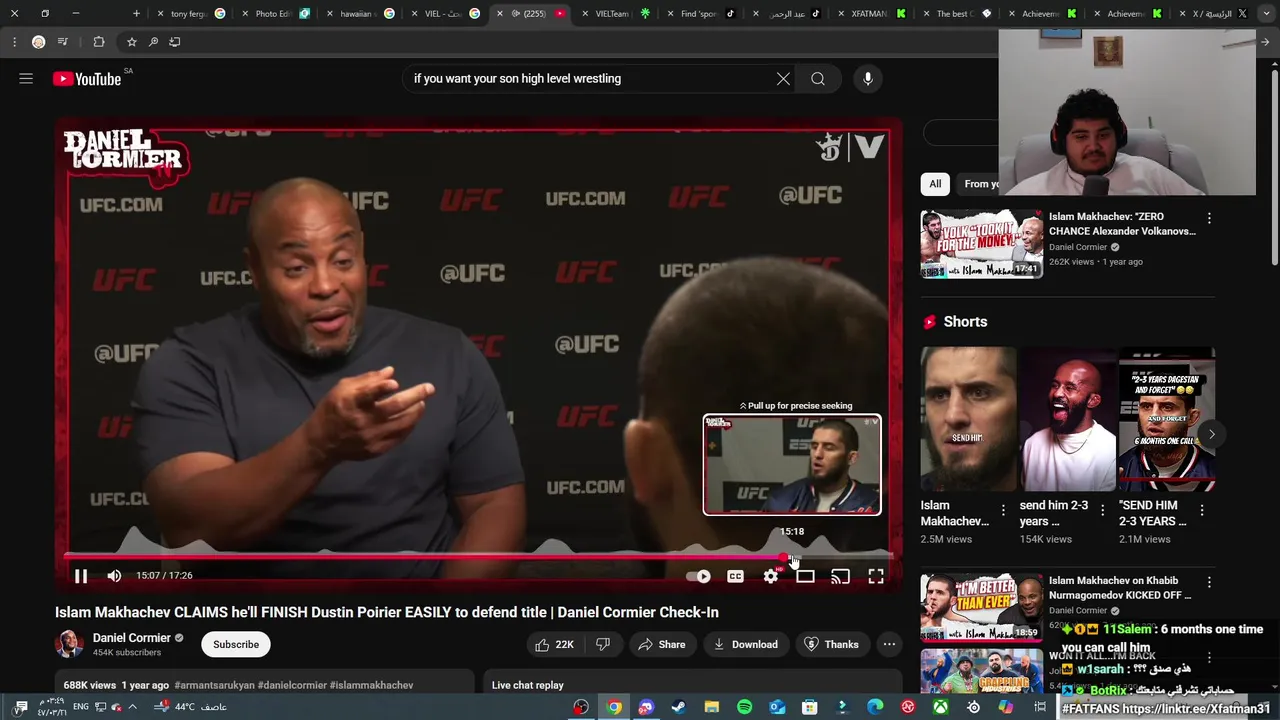This screenshot has width=1280, height=720.
Task: Click #islammakhachev hashtag
Action: tap(371, 685)
